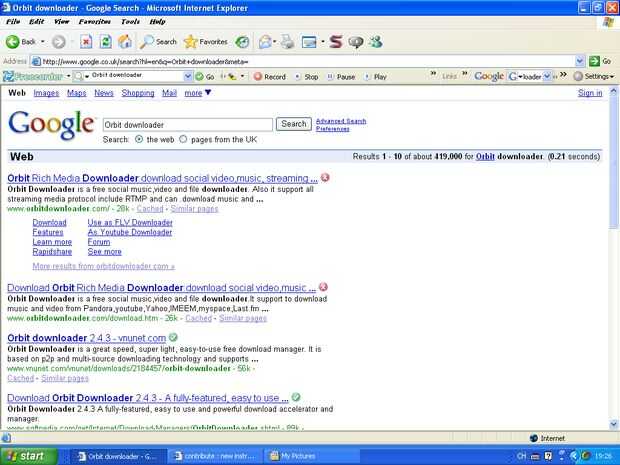The image size is (620, 465).
Task: Open the View menu
Action: pyautogui.click(x=61, y=22)
